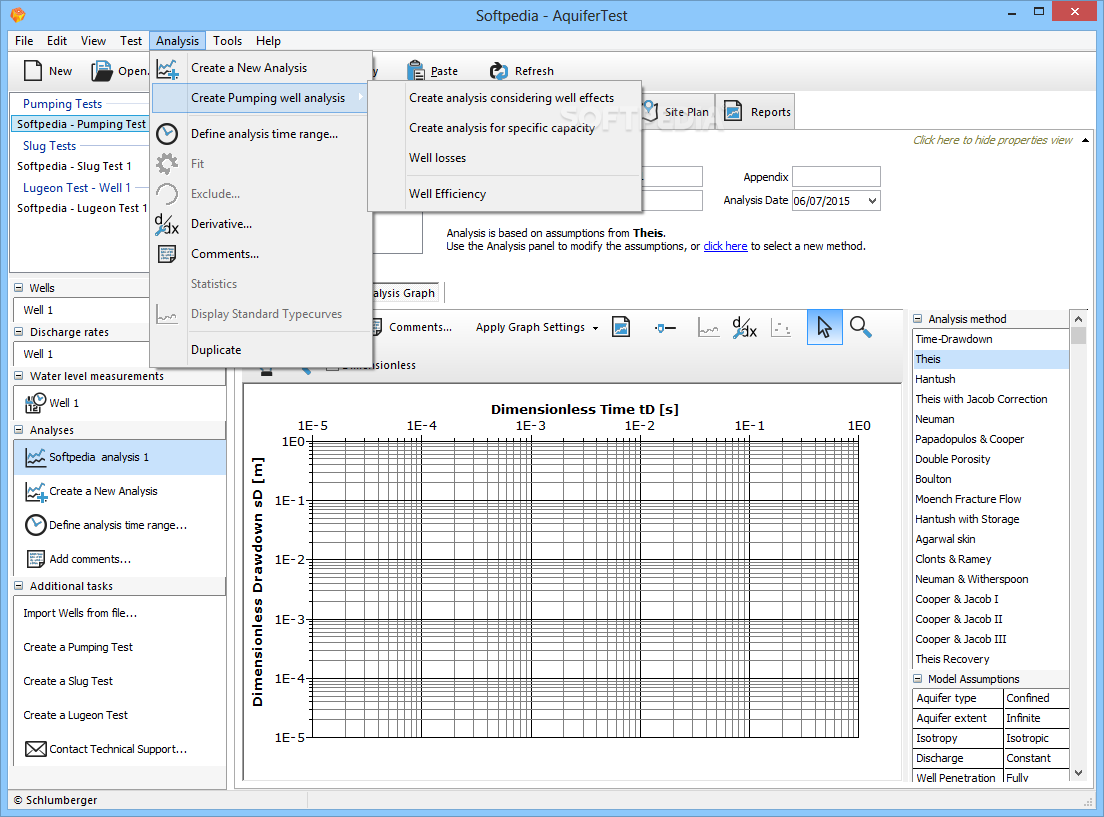Click the typecurve line icon in graph toolbar

(708, 328)
